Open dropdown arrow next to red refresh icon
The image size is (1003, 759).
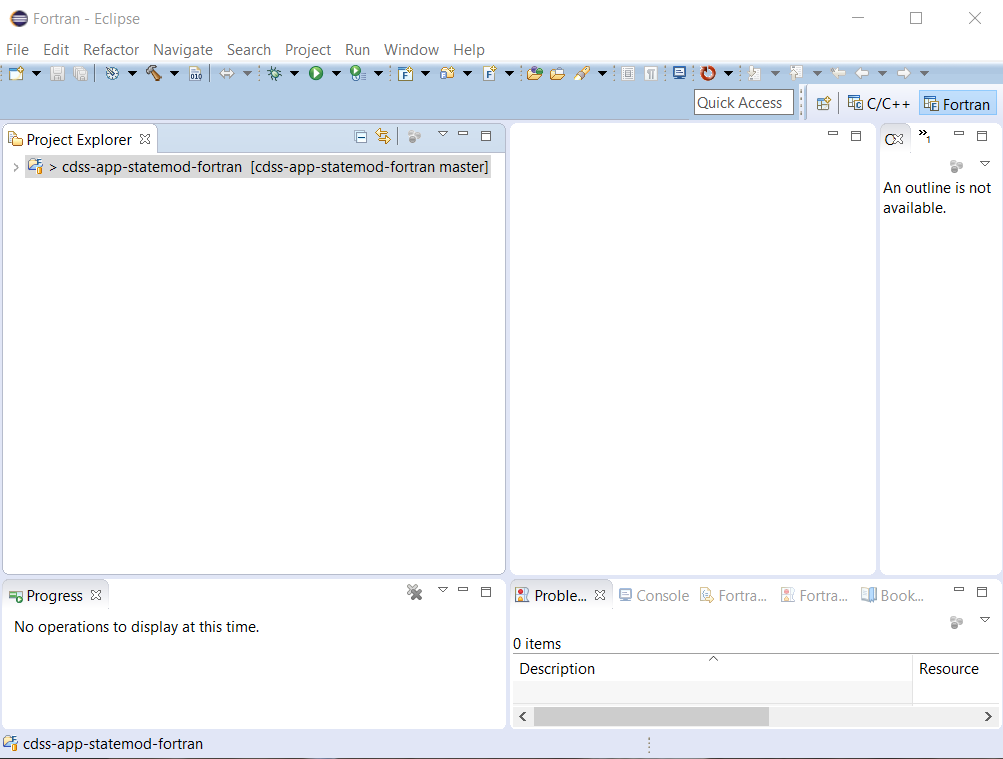tap(728, 74)
